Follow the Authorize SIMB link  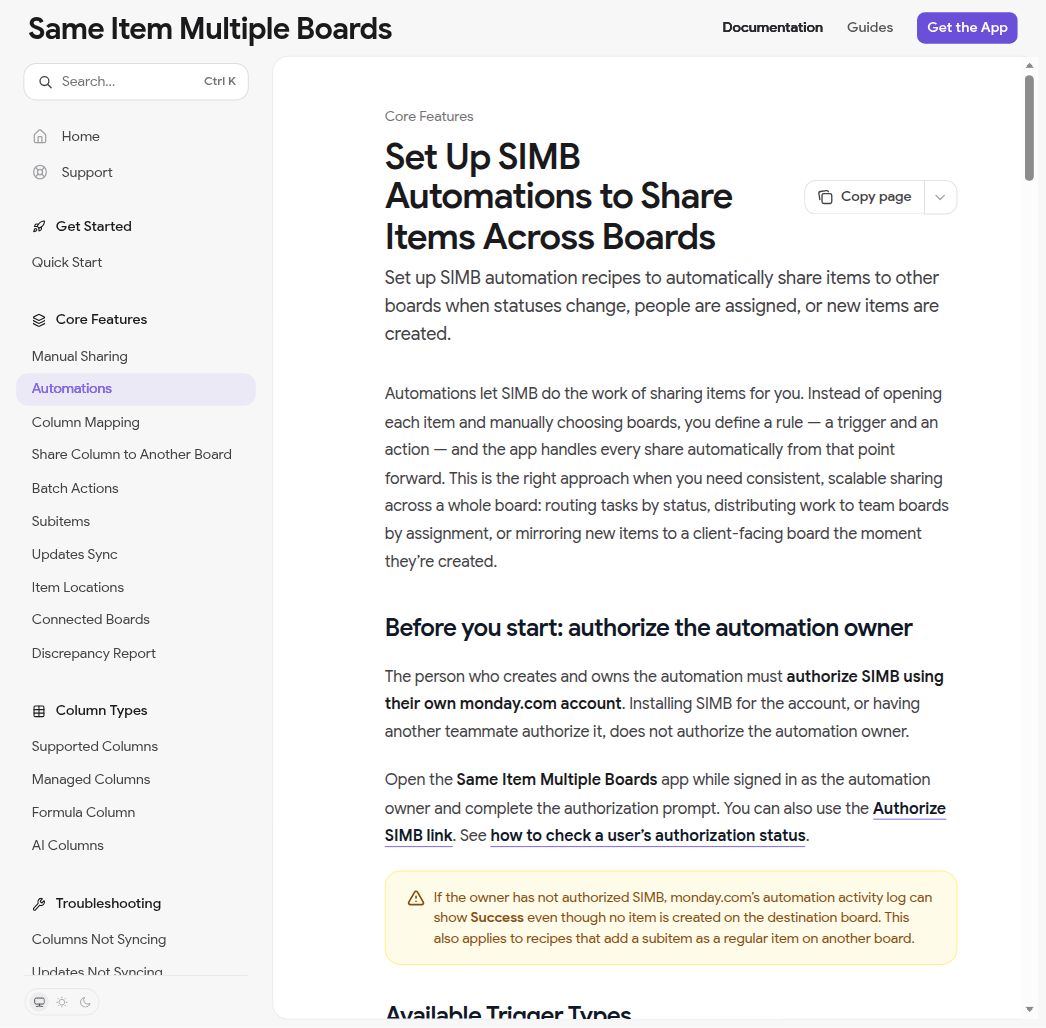[x=909, y=809]
